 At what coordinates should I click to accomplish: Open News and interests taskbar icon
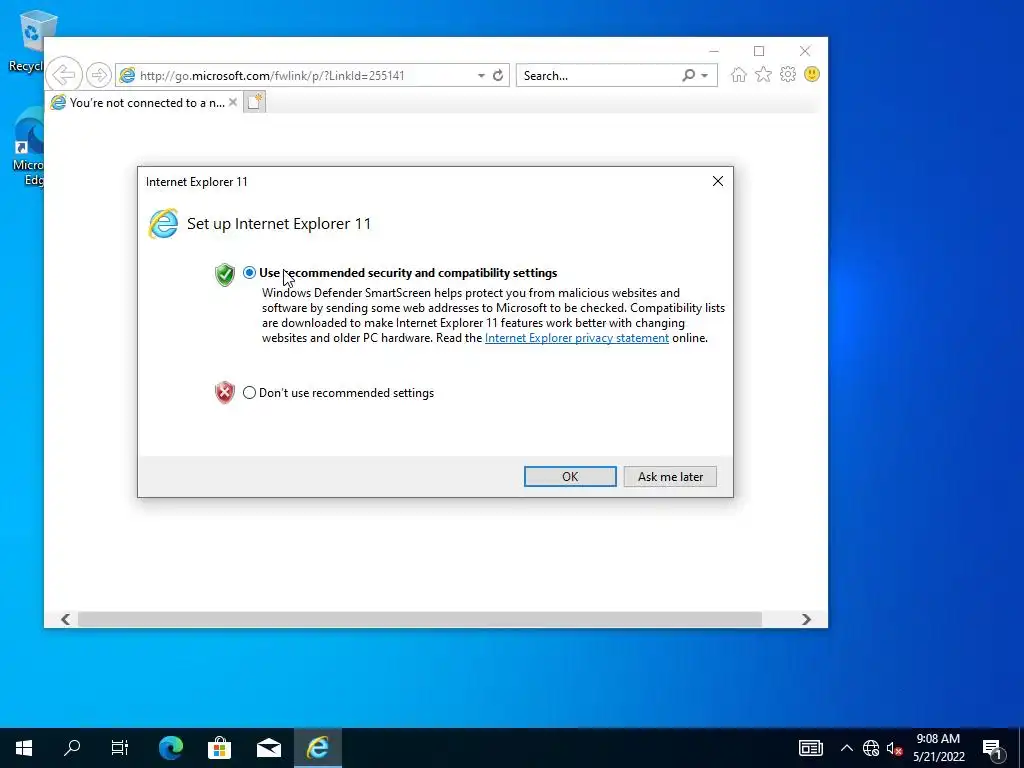[810, 748]
